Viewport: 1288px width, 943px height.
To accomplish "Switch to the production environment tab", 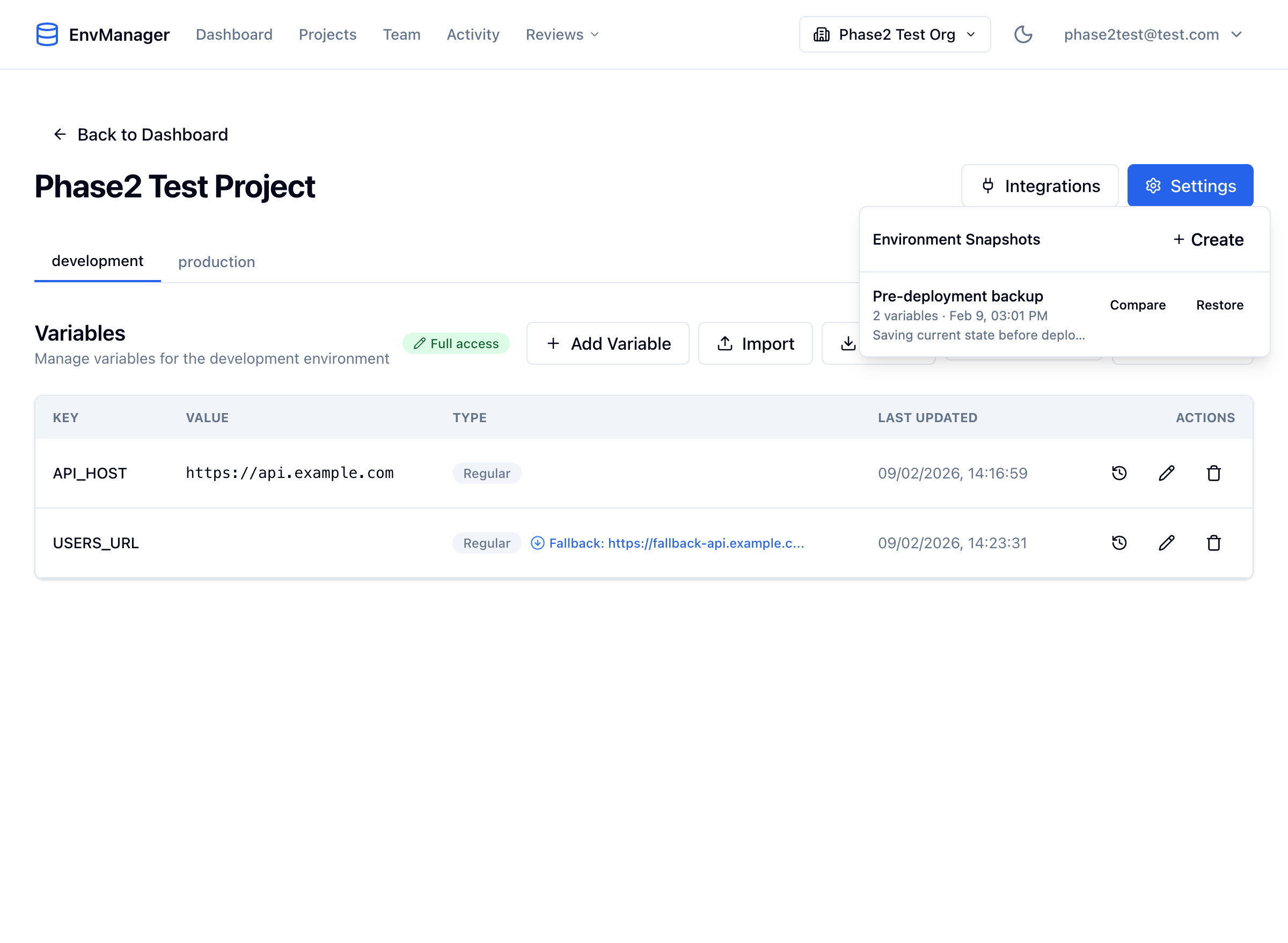I will (216, 262).
